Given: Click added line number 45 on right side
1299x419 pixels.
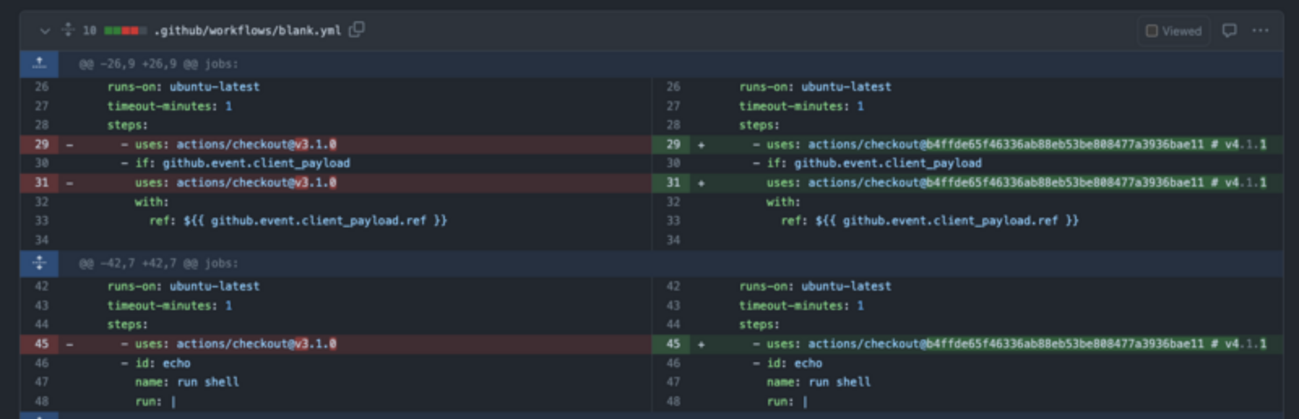Looking at the screenshot, I should 672,344.
